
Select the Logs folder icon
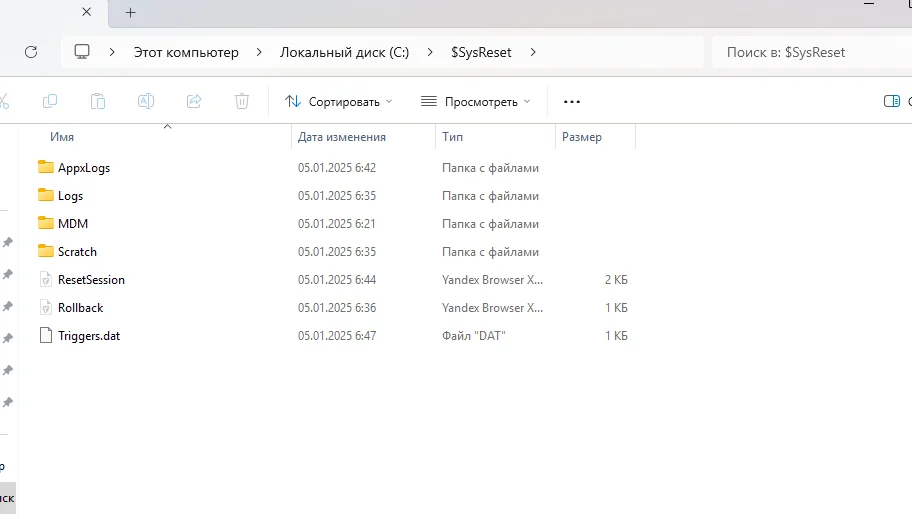point(45,195)
